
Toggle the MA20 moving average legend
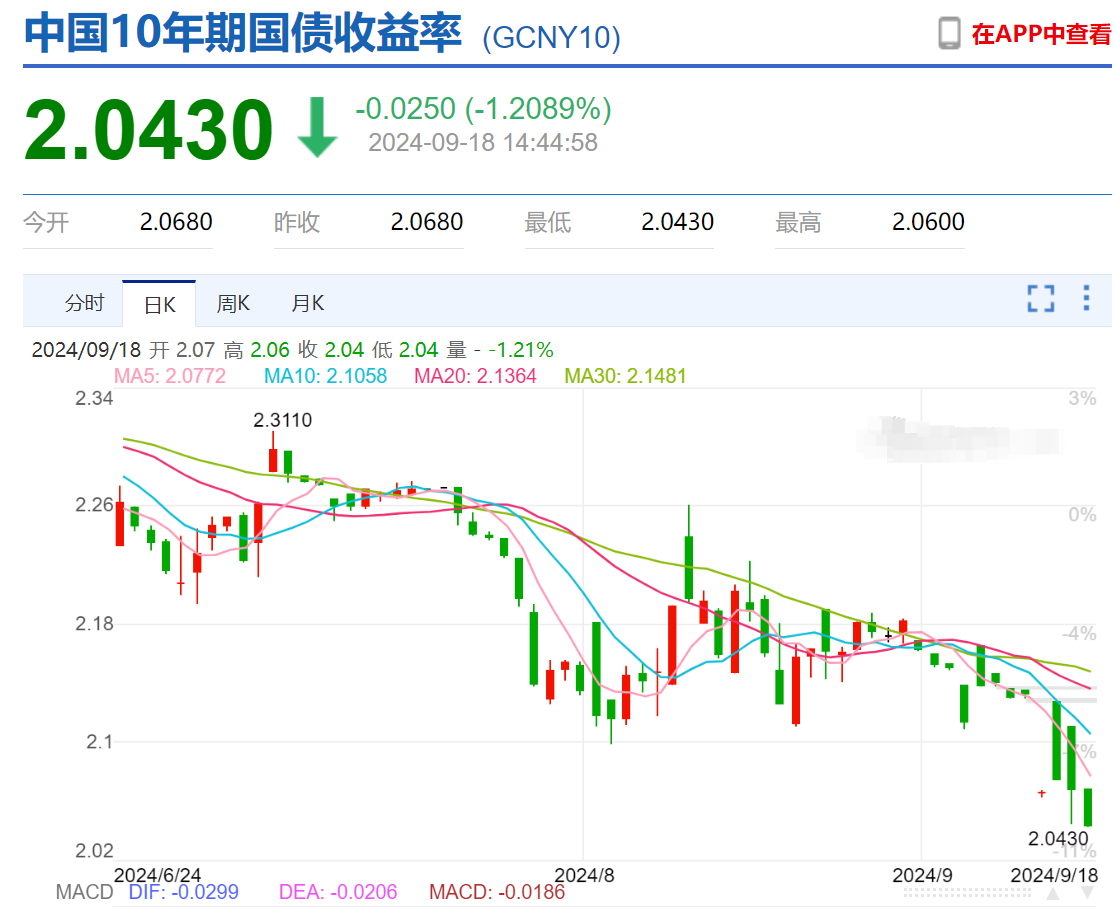[475, 376]
